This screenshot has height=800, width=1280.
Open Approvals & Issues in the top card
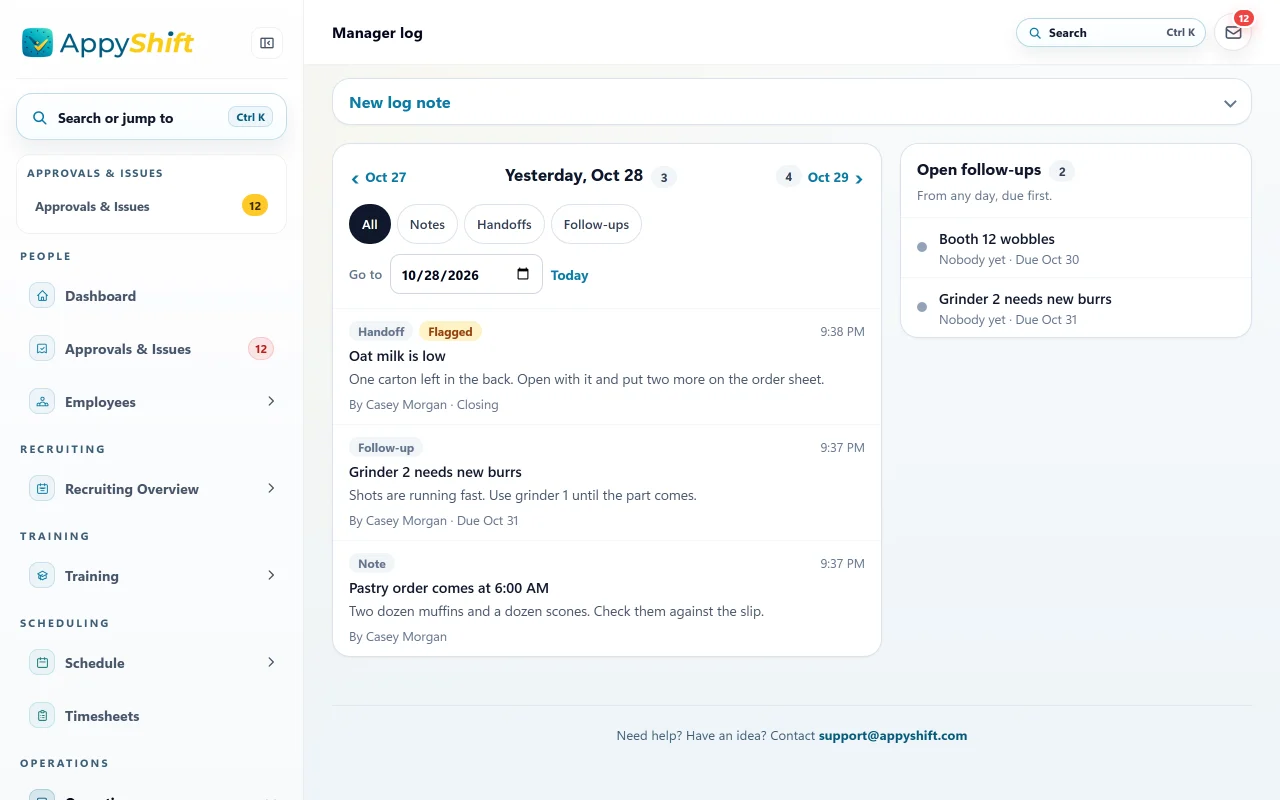point(151,206)
